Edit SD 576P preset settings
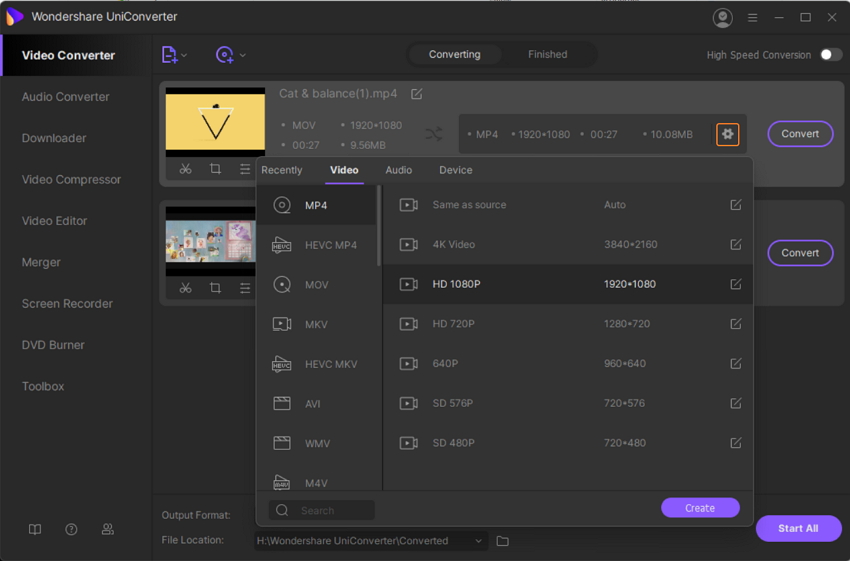850x561 pixels. 736,403
